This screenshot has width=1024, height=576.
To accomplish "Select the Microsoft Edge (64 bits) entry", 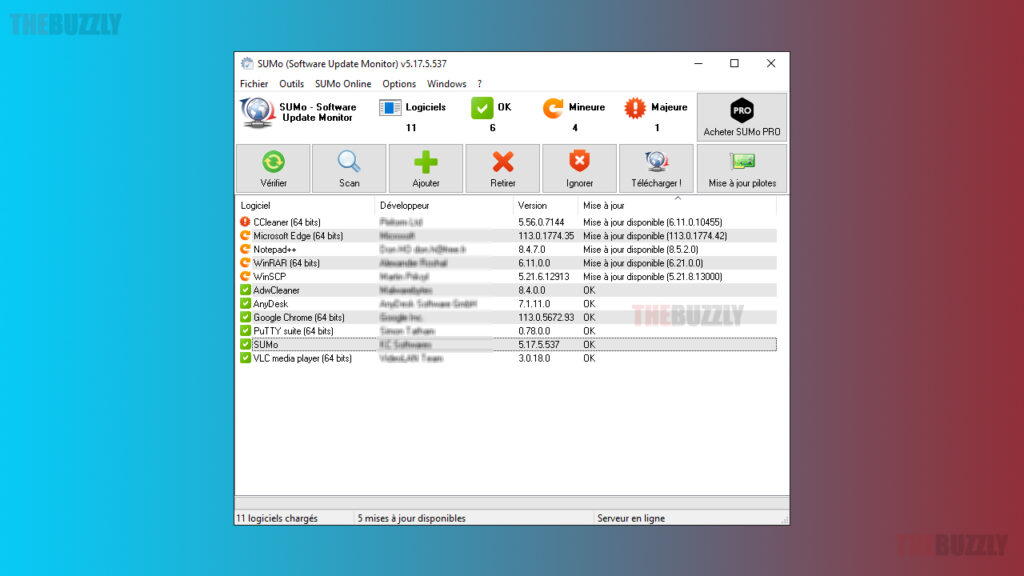I will coord(298,236).
